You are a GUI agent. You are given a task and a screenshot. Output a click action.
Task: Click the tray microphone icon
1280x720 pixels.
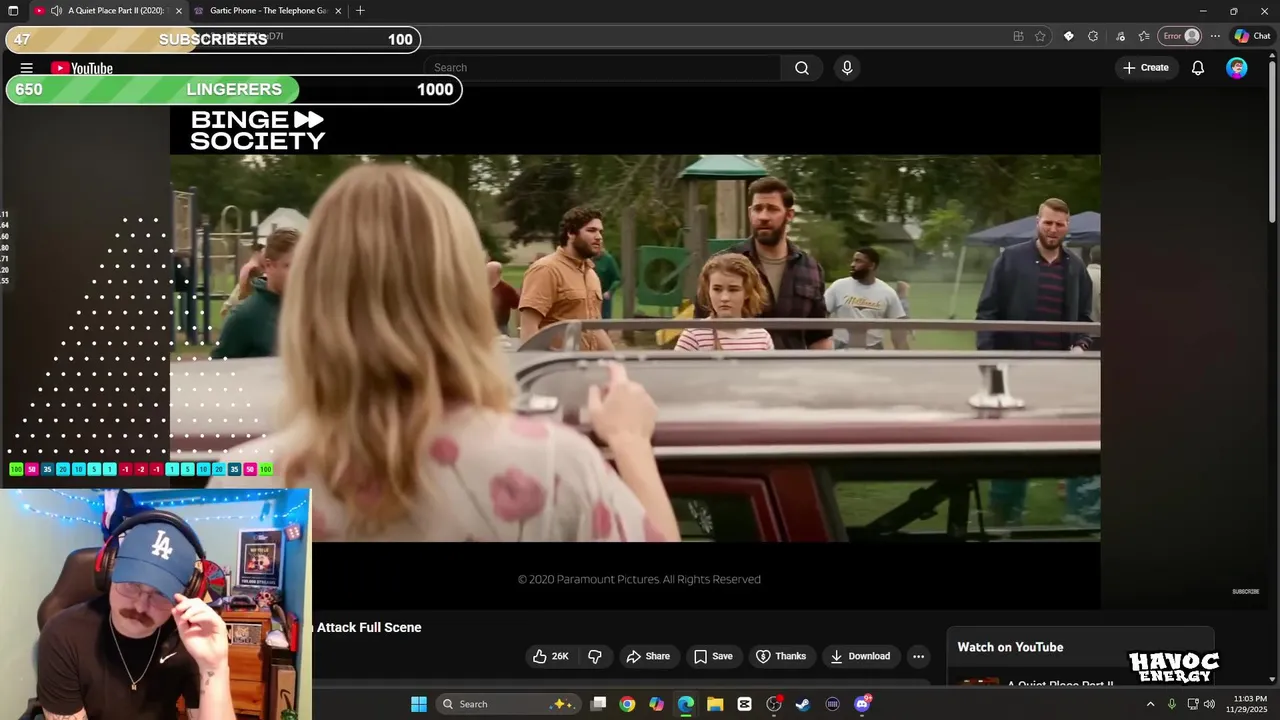[x=1171, y=704]
